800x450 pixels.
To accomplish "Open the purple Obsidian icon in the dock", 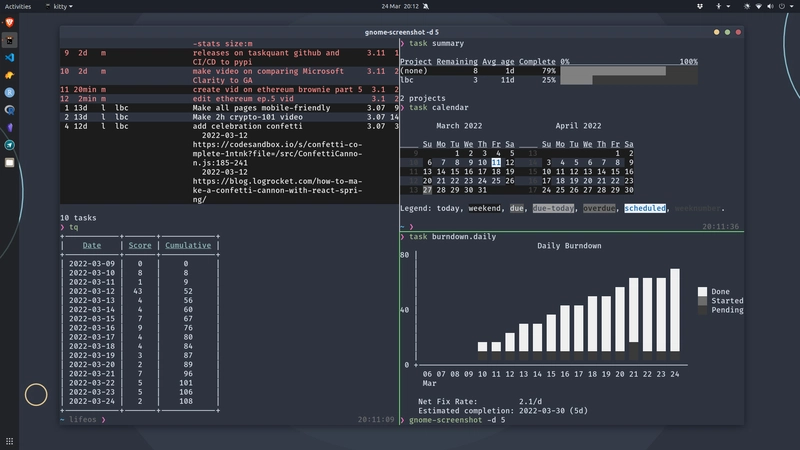I will 10,128.
